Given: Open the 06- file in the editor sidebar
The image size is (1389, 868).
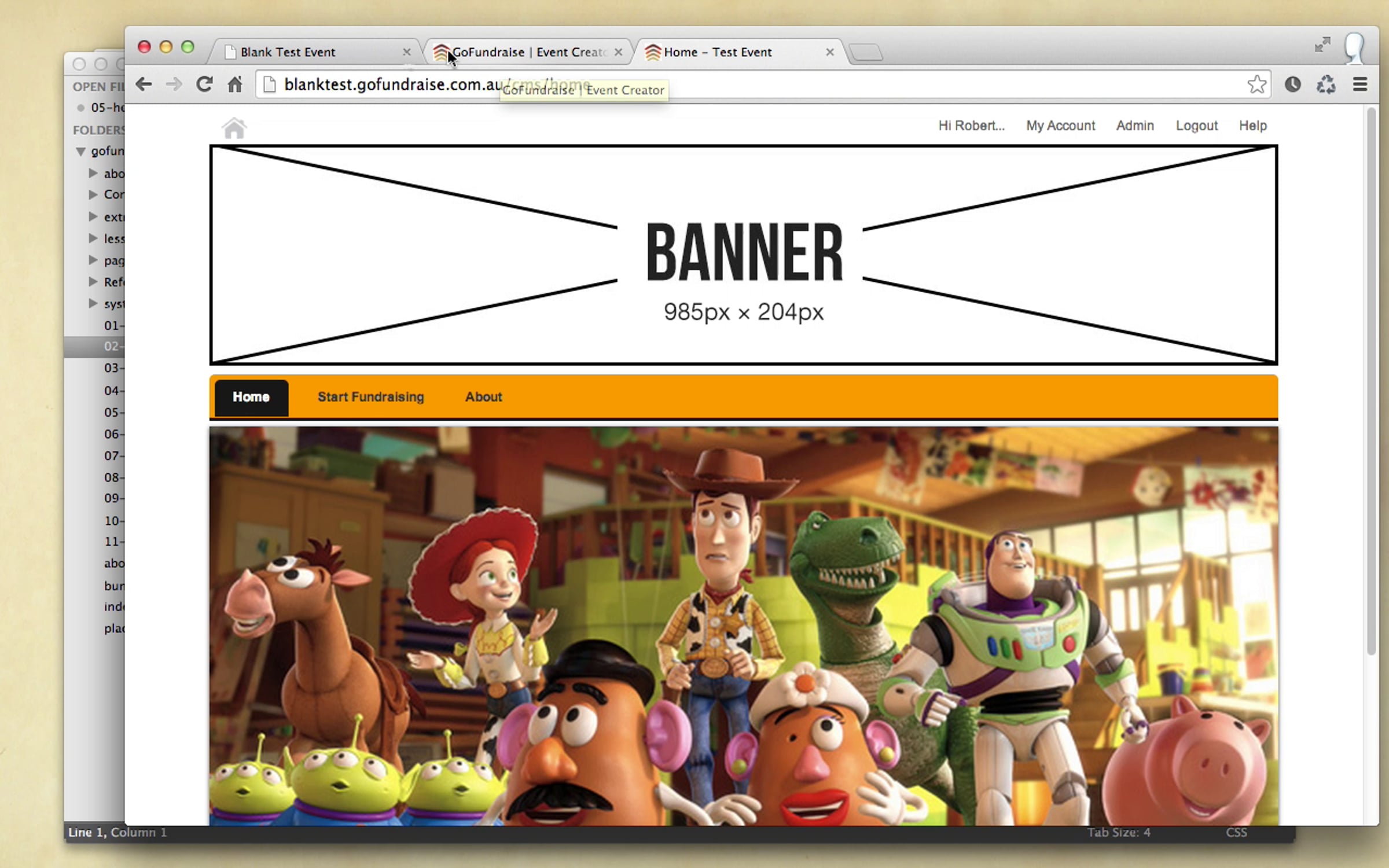Looking at the screenshot, I should 114,434.
